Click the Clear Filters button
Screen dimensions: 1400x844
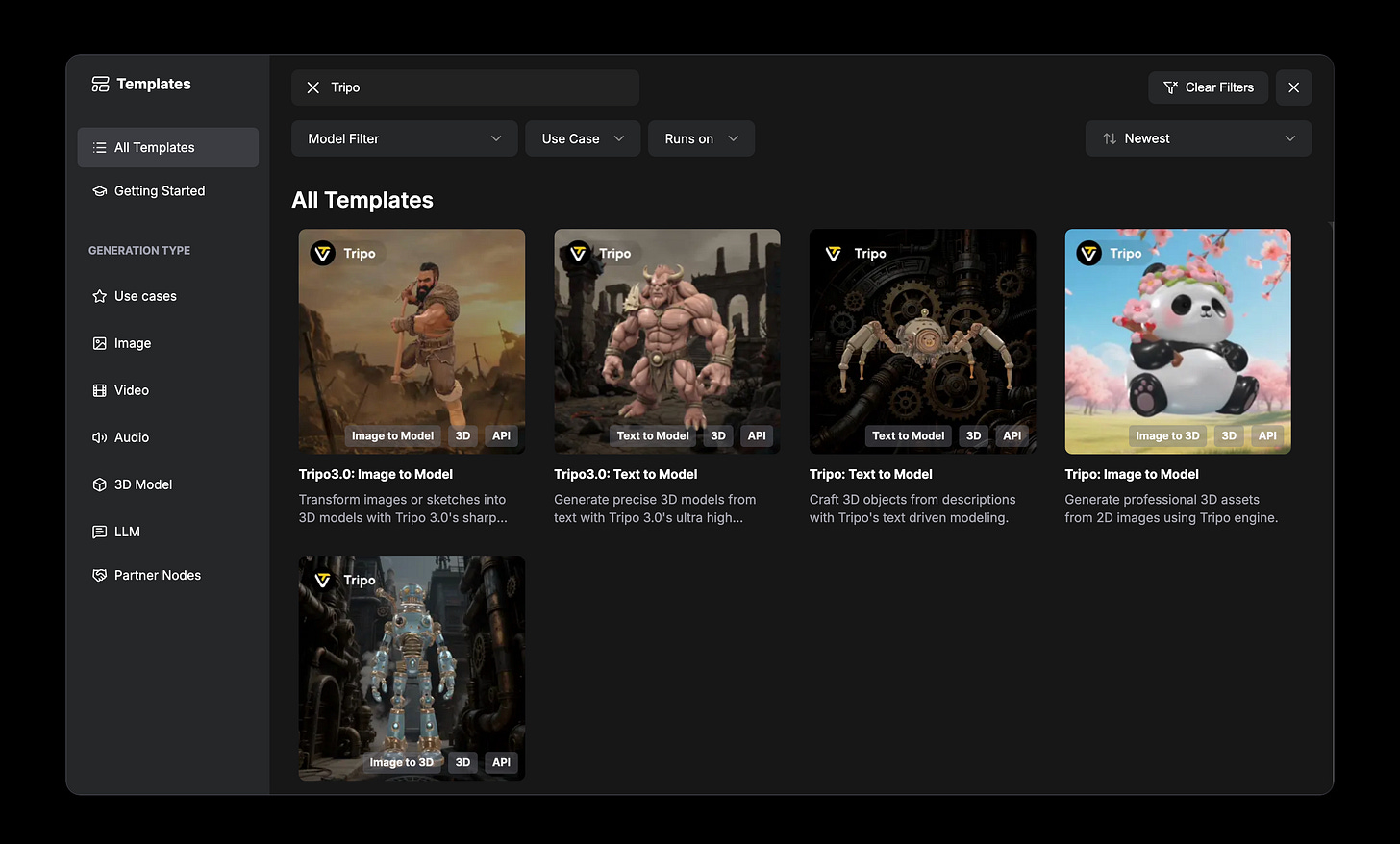[x=1208, y=87]
